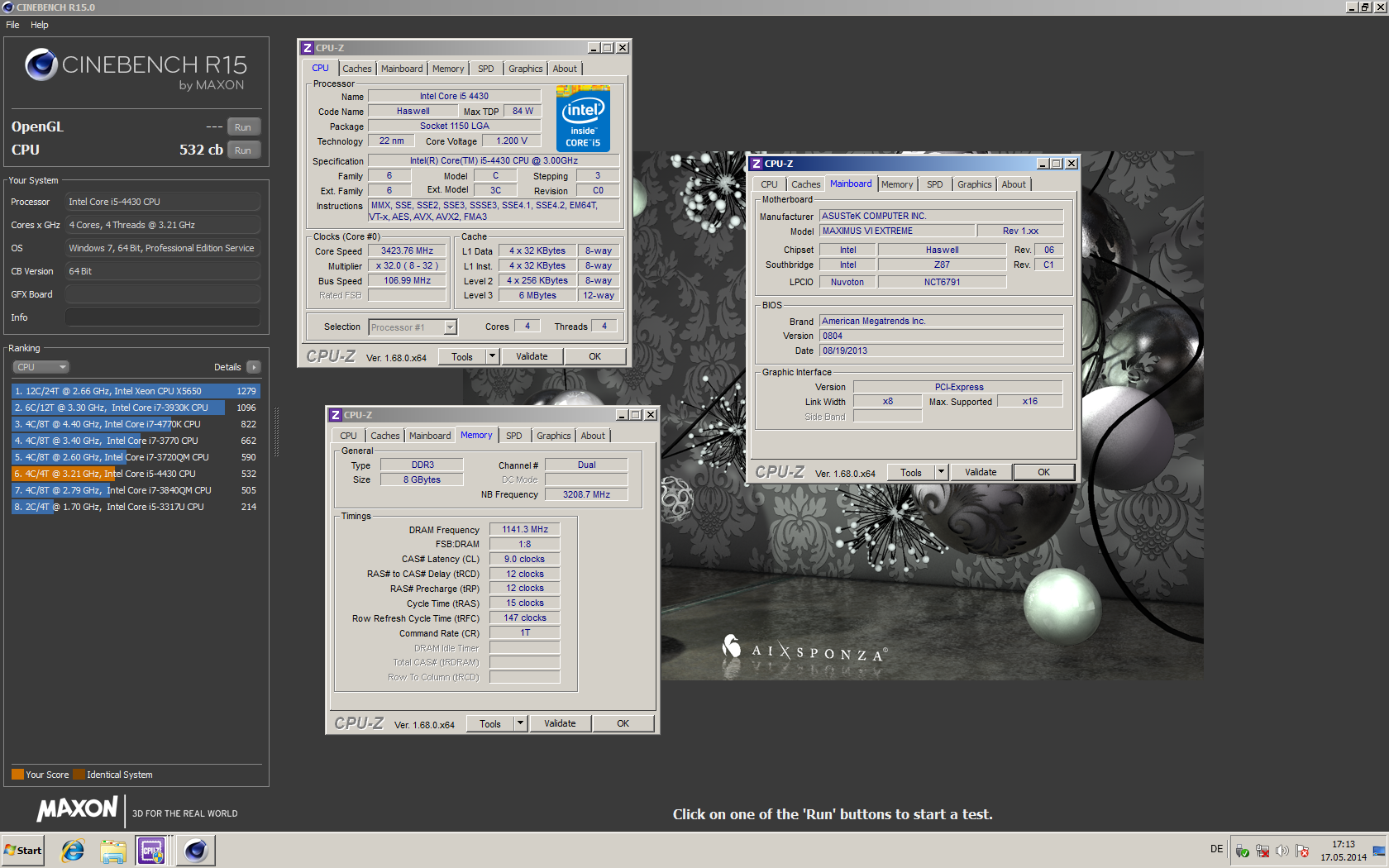Click the brown Identical System legend swatch
Image resolution: width=1389 pixels, height=868 pixels.
pos(79,775)
